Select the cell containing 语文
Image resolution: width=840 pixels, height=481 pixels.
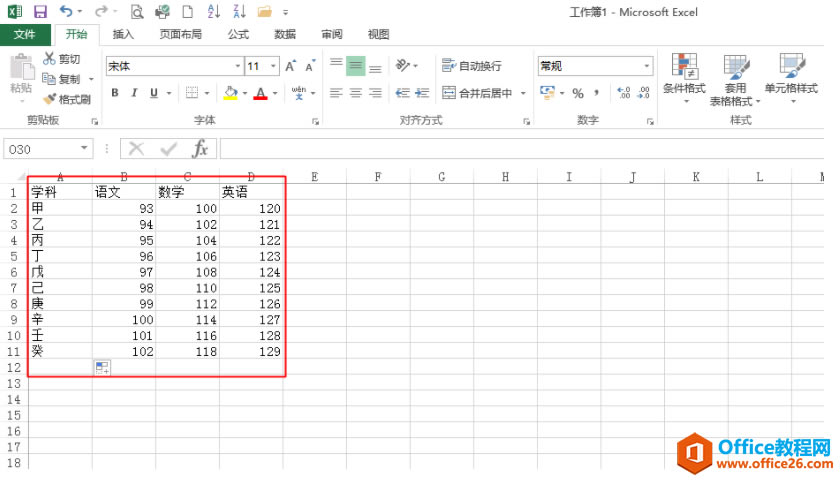124,192
